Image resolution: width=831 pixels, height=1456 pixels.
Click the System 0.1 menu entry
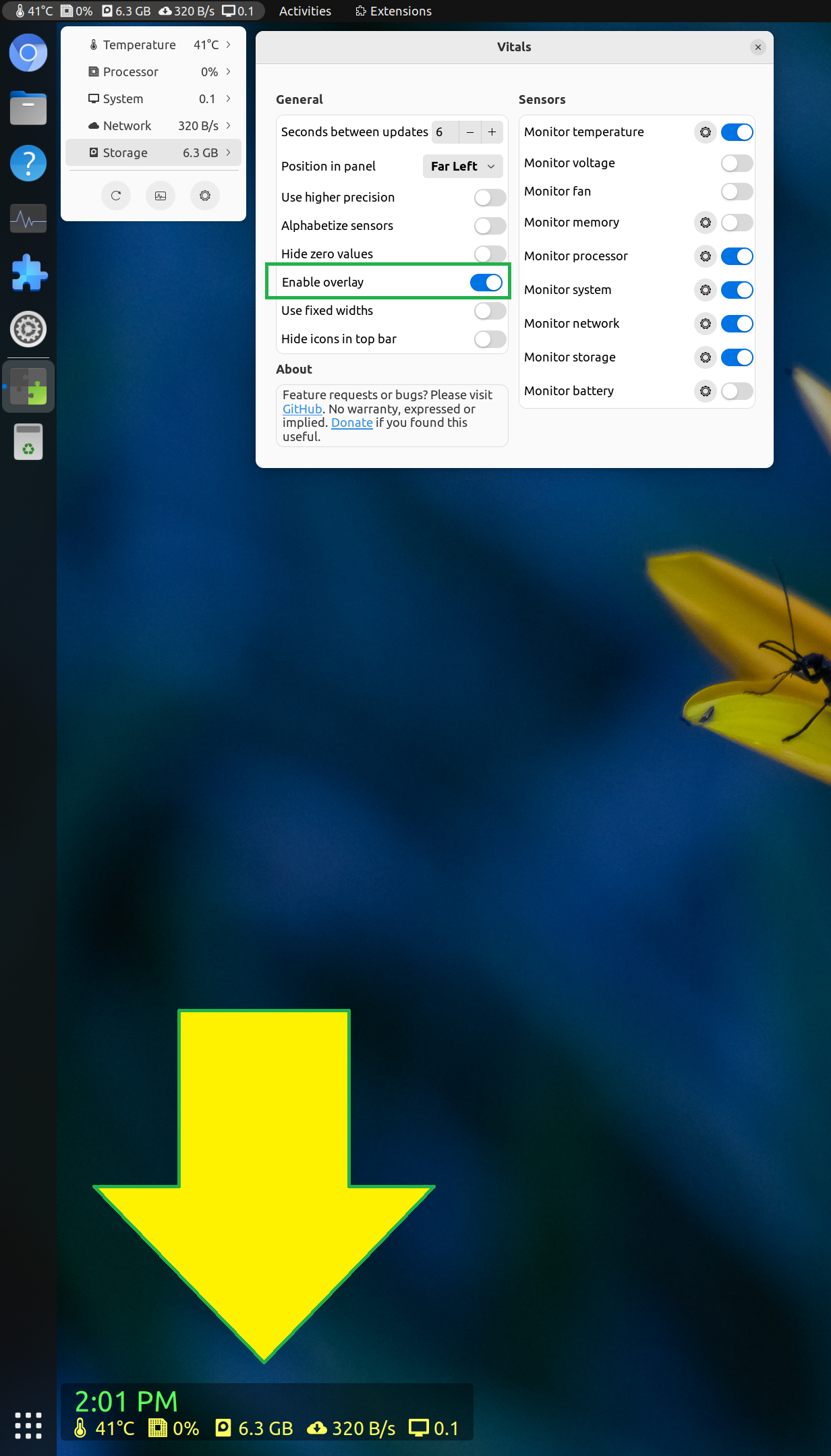[153, 98]
